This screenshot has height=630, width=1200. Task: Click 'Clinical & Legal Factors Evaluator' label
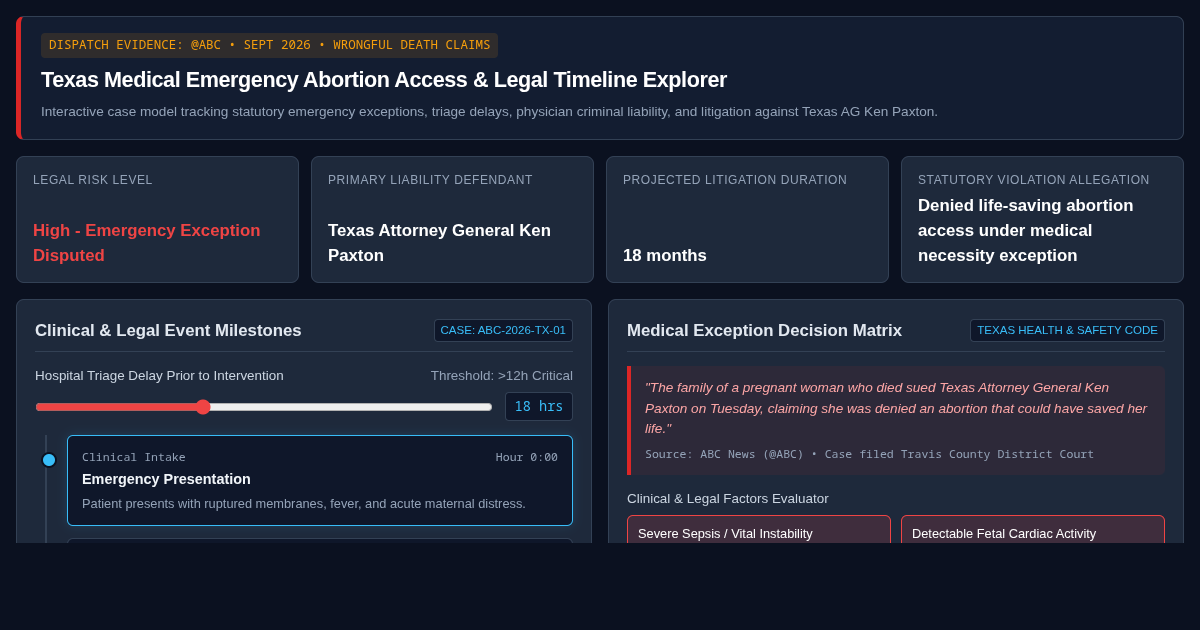[x=728, y=499]
